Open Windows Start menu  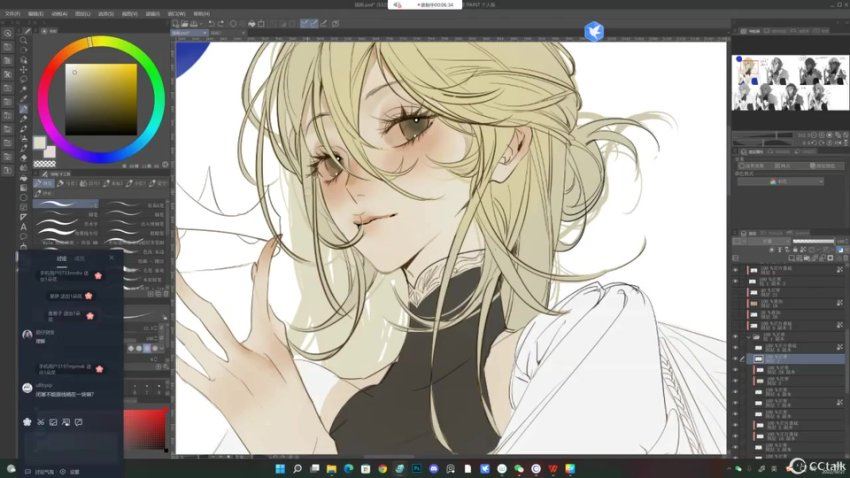click(280, 469)
